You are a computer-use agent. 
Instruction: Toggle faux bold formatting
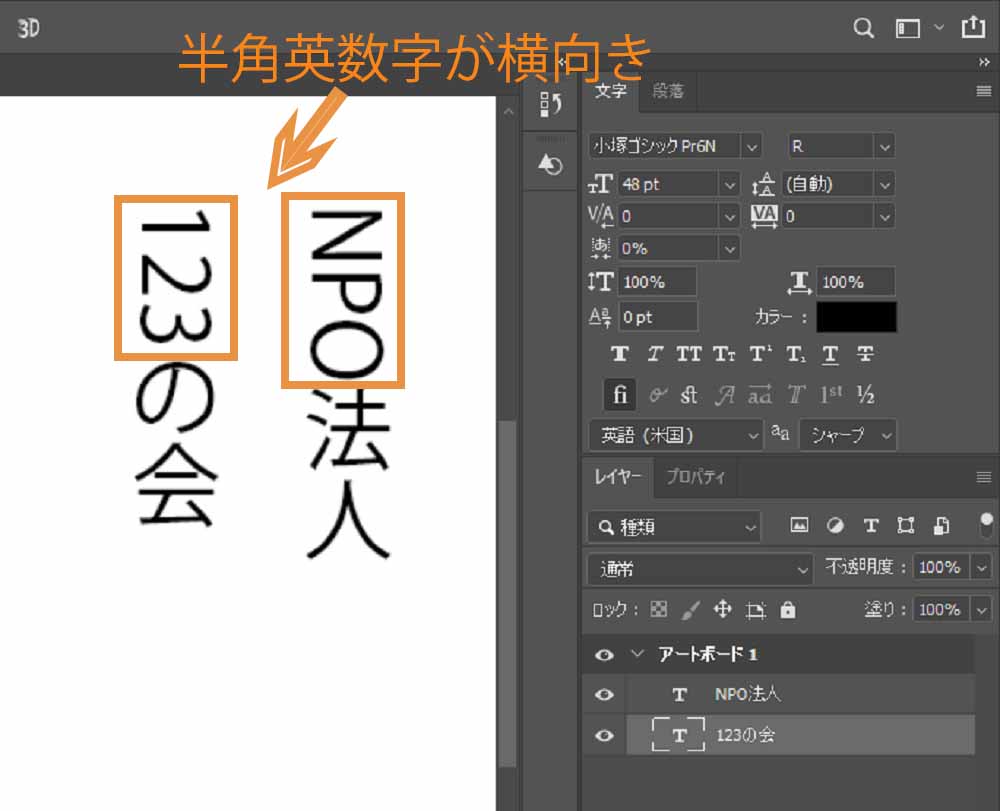(620, 353)
